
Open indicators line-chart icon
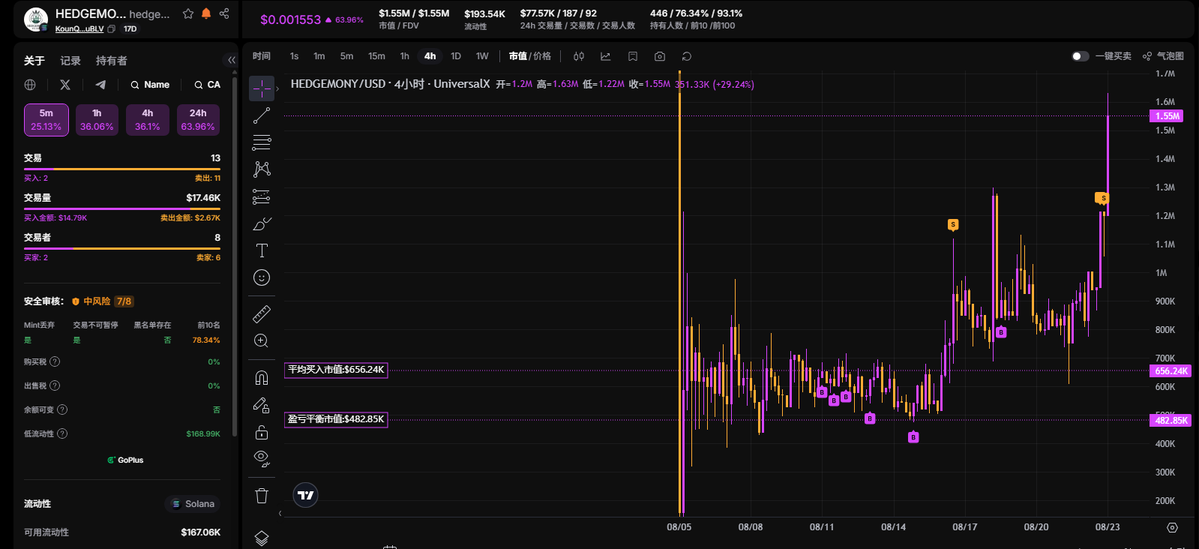[x=606, y=56]
